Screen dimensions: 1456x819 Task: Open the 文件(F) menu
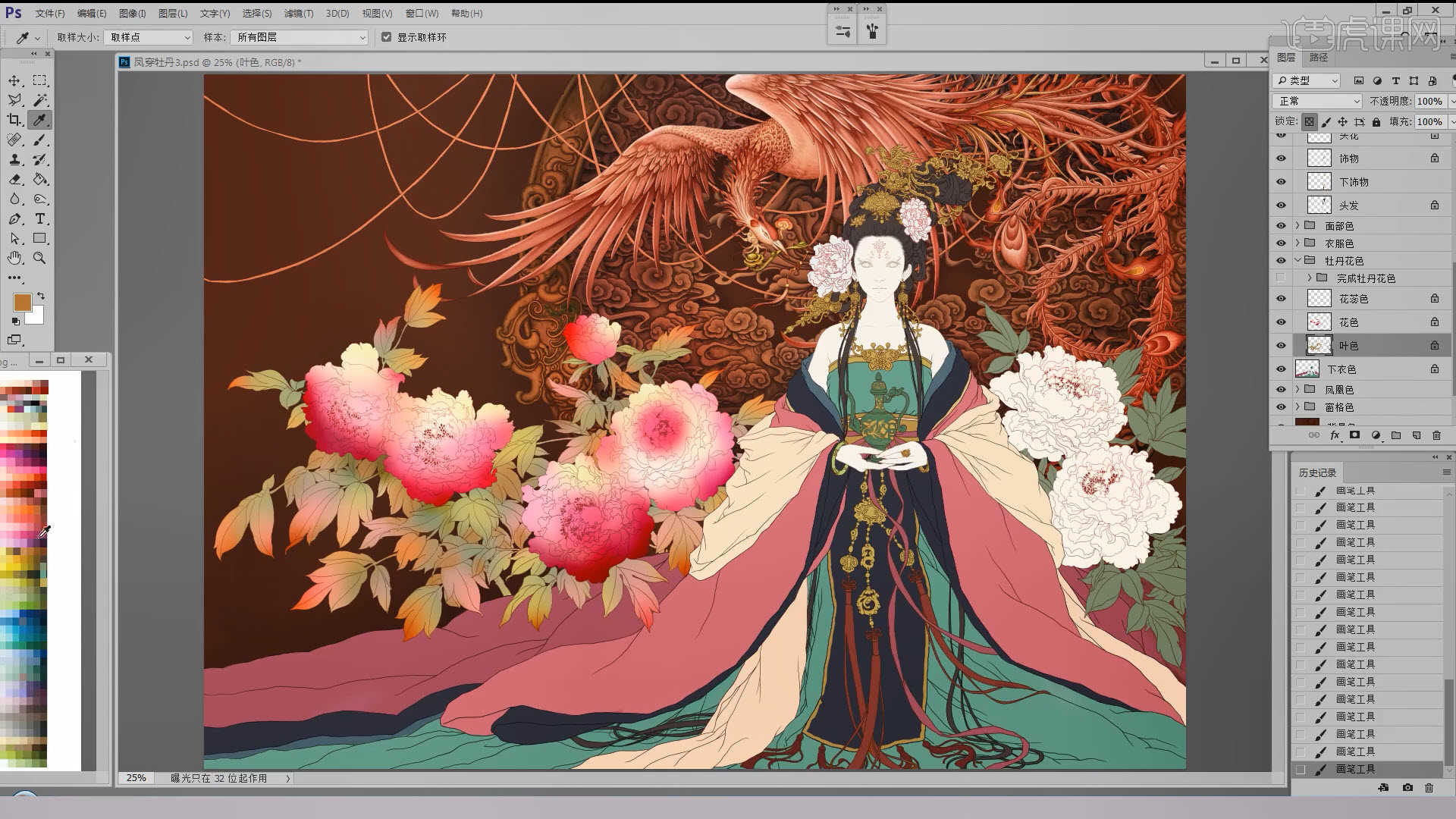pos(50,14)
